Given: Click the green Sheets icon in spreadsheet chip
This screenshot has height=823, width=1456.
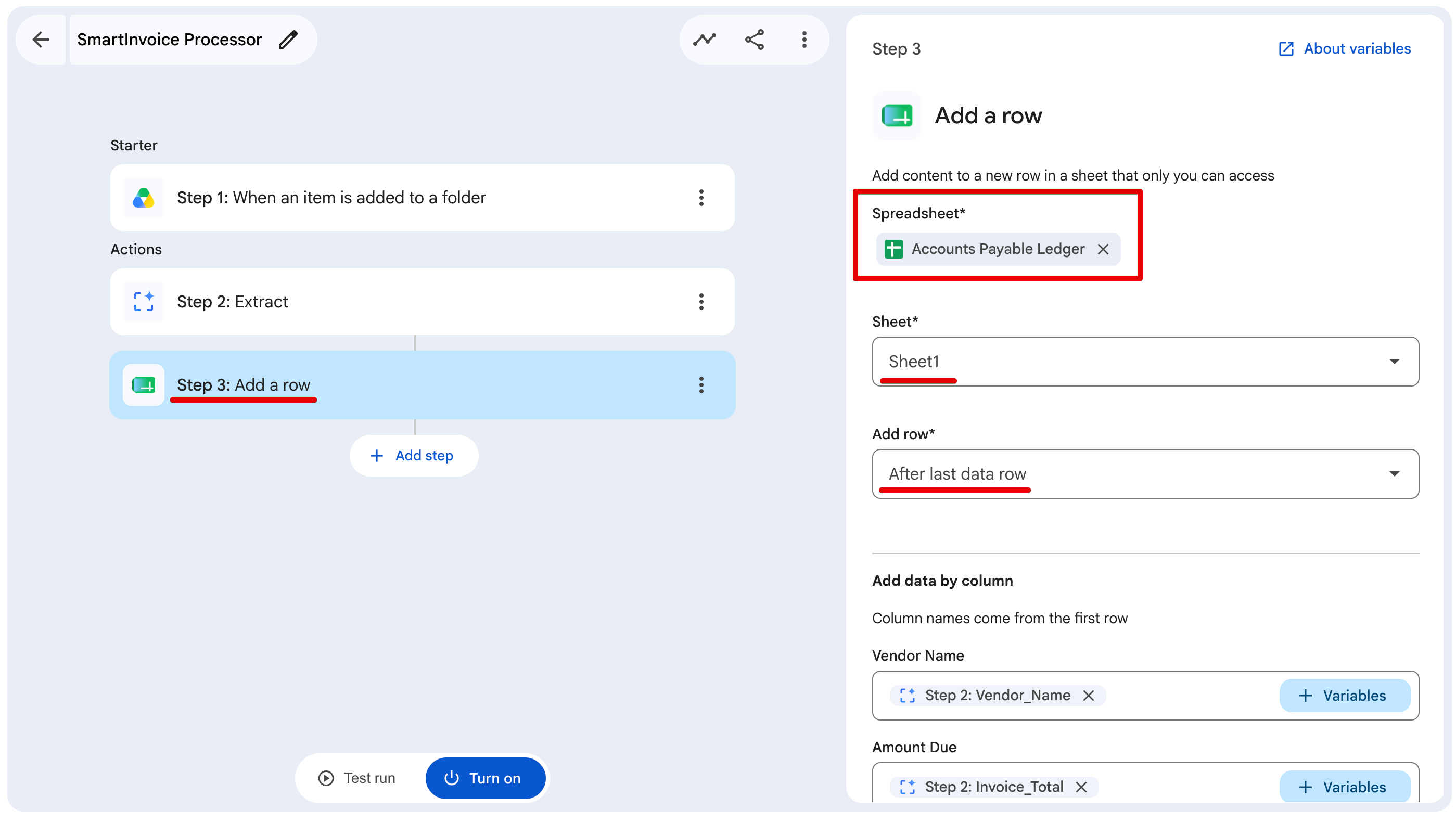Looking at the screenshot, I should pos(893,249).
